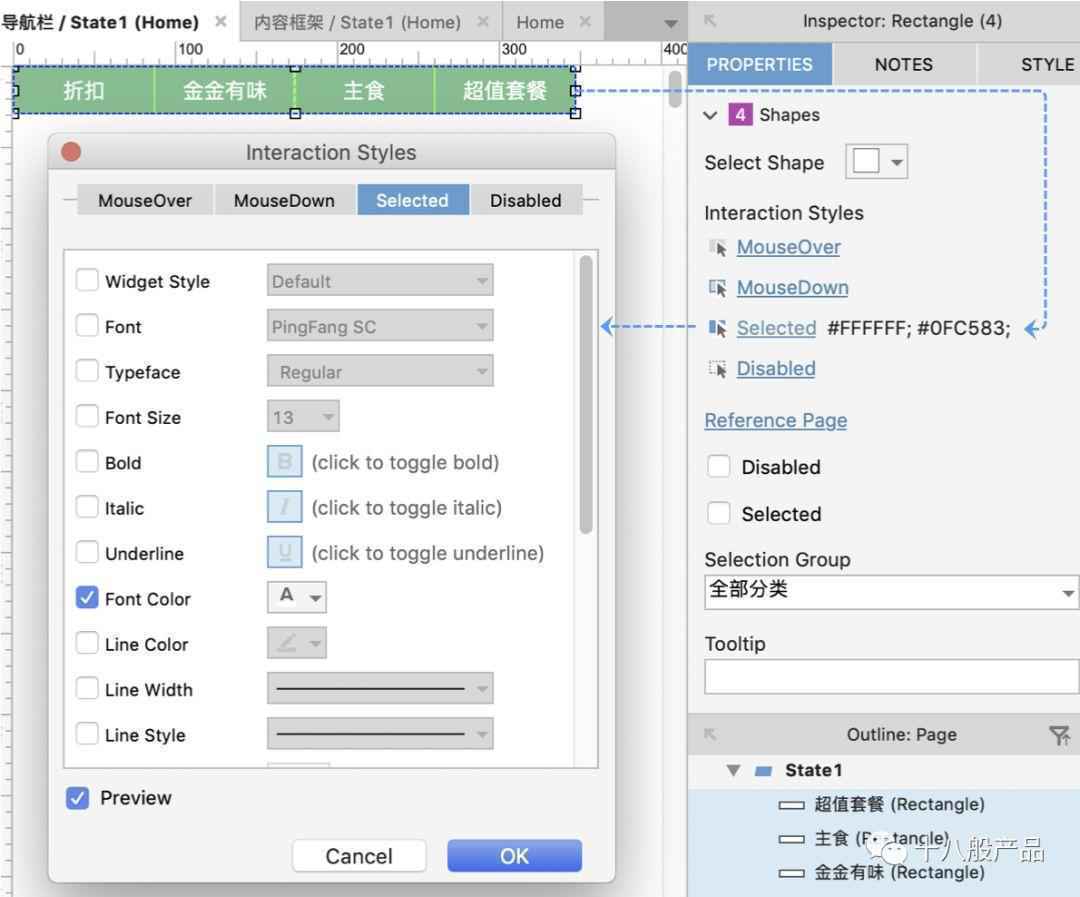This screenshot has height=897, width=1080.
Task: Click the Cancel button
Action: tap(359, 856)
